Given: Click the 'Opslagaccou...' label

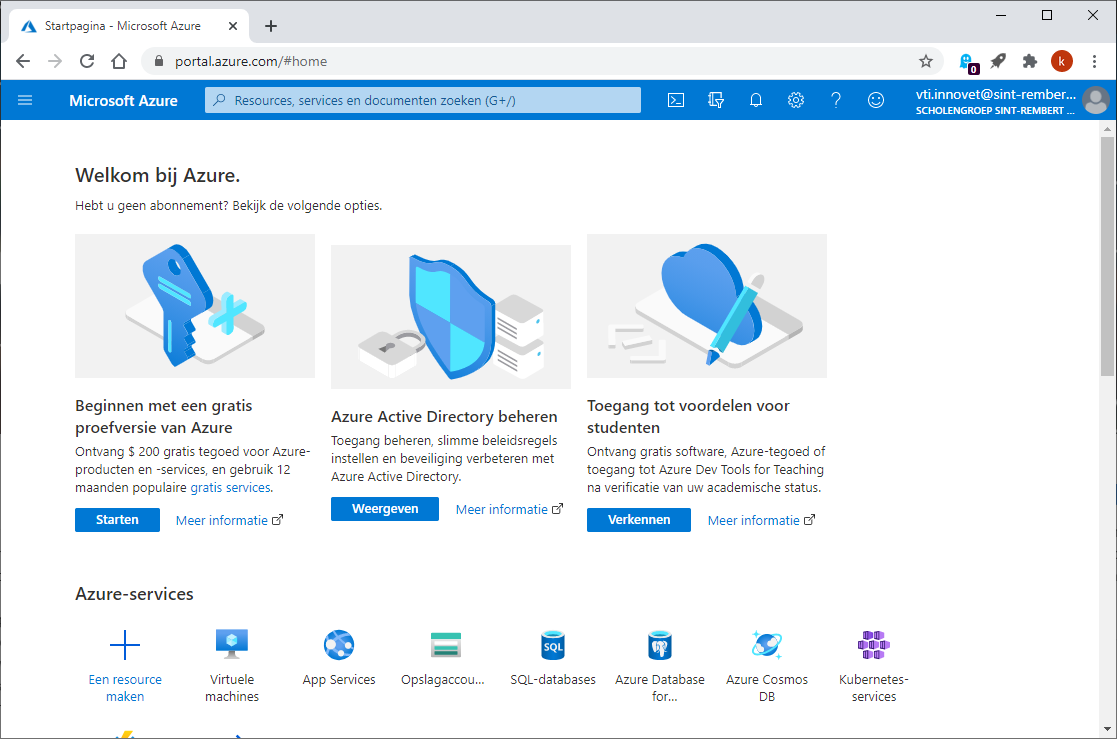Looking at the screenshot, I should (442, 679).
